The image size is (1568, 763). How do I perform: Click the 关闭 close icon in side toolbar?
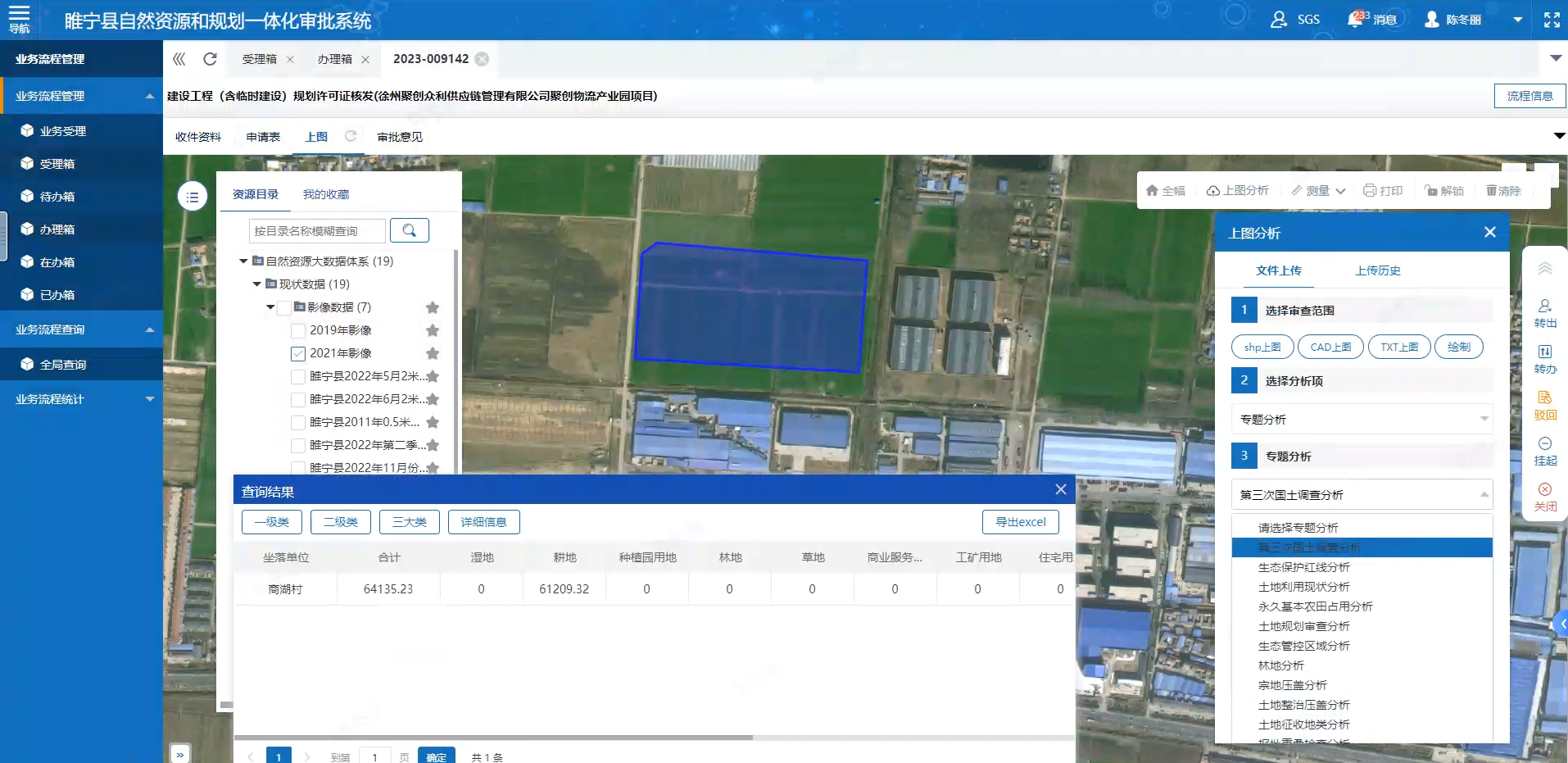[x=1545, y=497]
